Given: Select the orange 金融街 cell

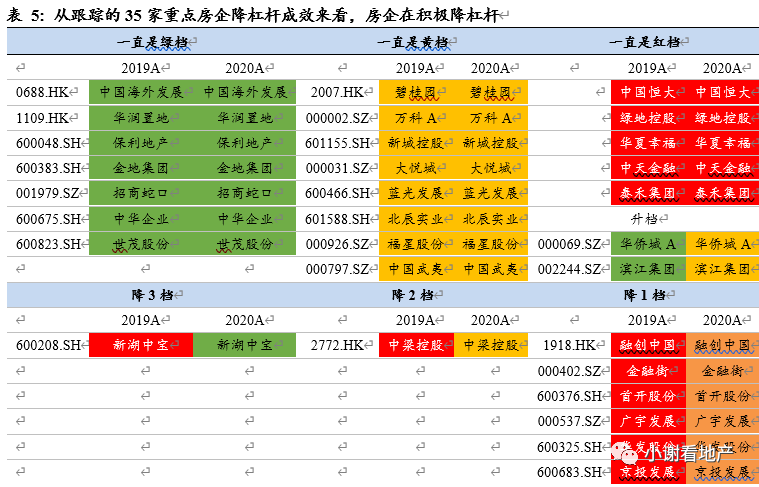Looking at the screenshot, I should click(722, 371).
